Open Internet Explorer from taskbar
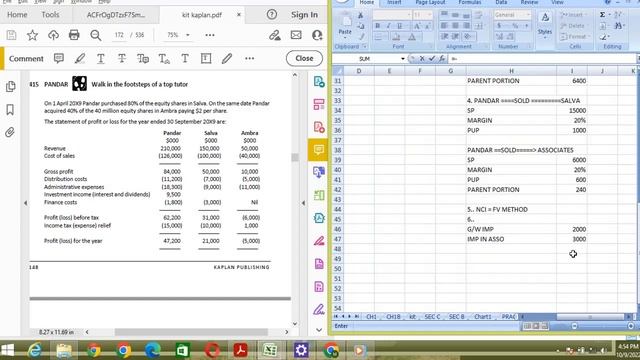 pos(35,350)
